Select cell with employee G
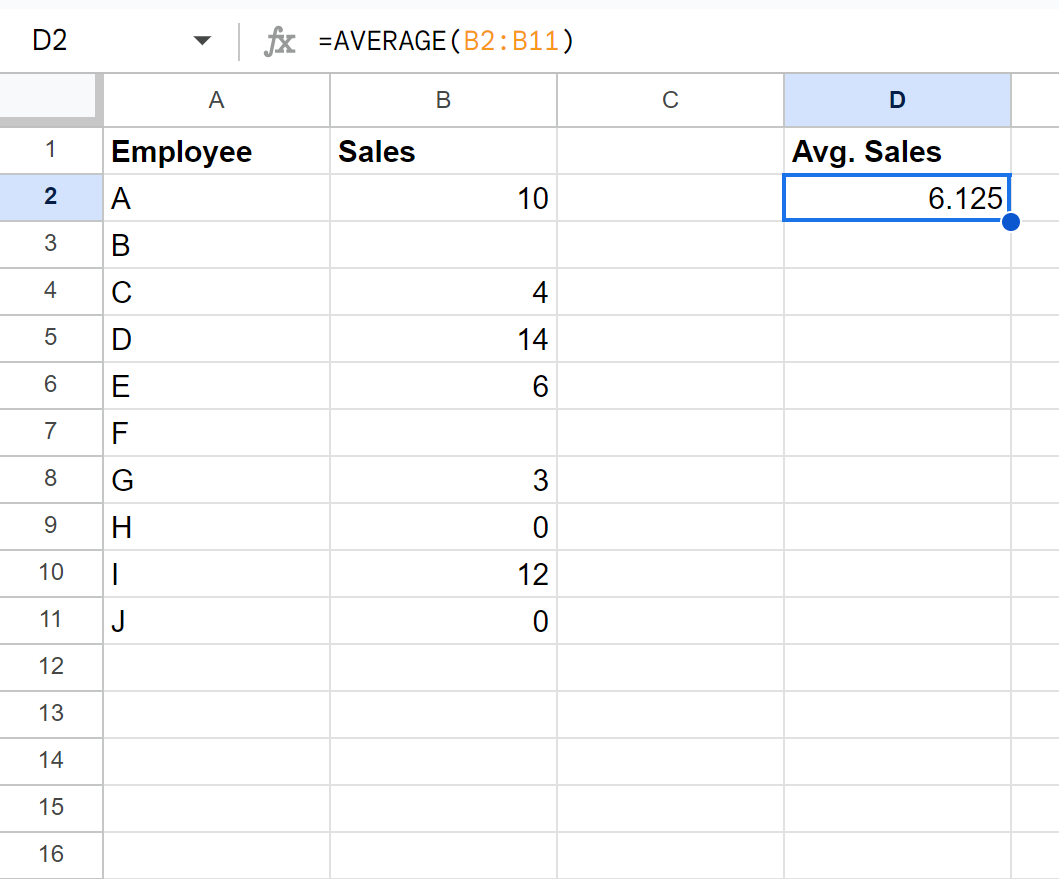This screenshot has width=1059, height=879. 216,479
